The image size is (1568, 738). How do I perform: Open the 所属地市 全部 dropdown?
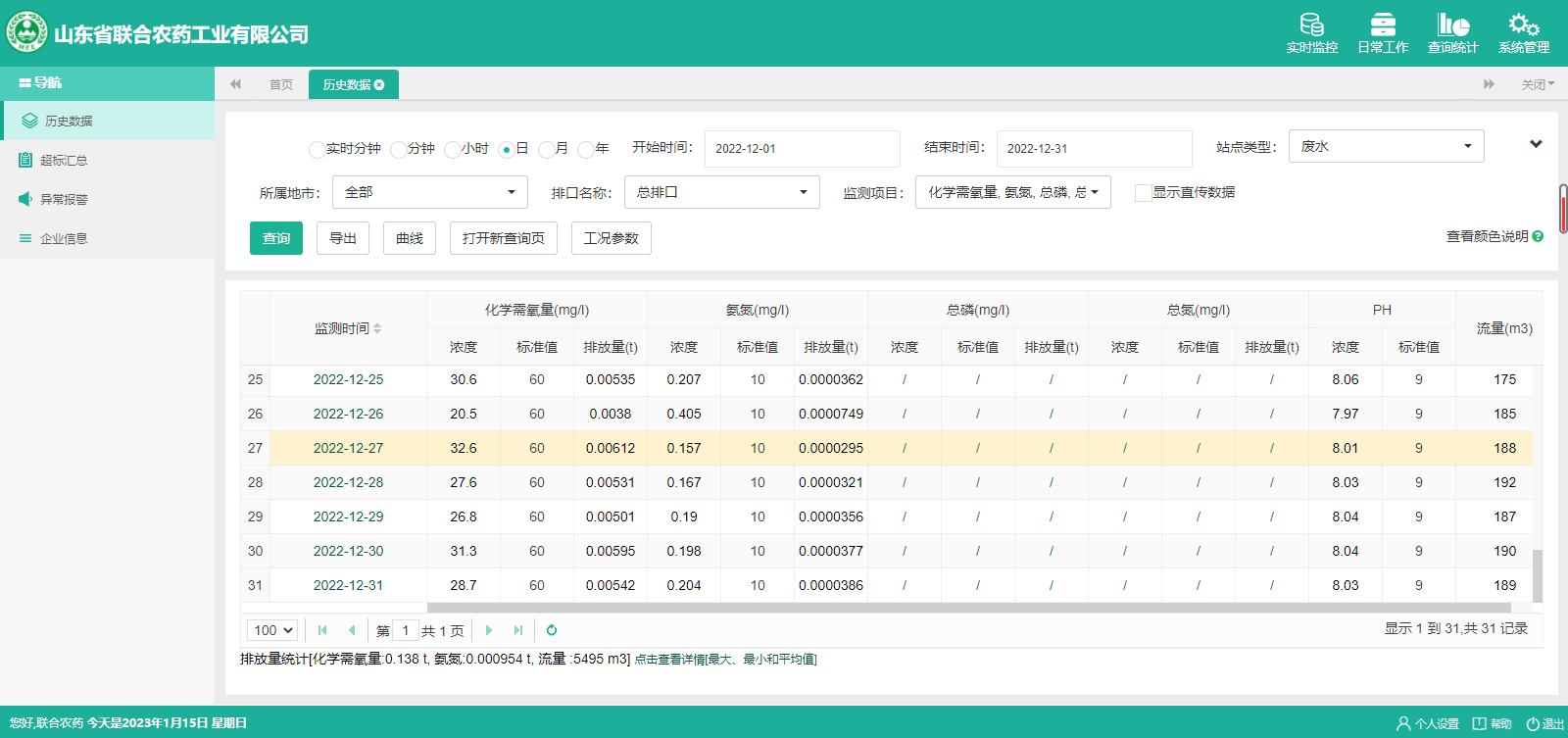click(429, 192)
